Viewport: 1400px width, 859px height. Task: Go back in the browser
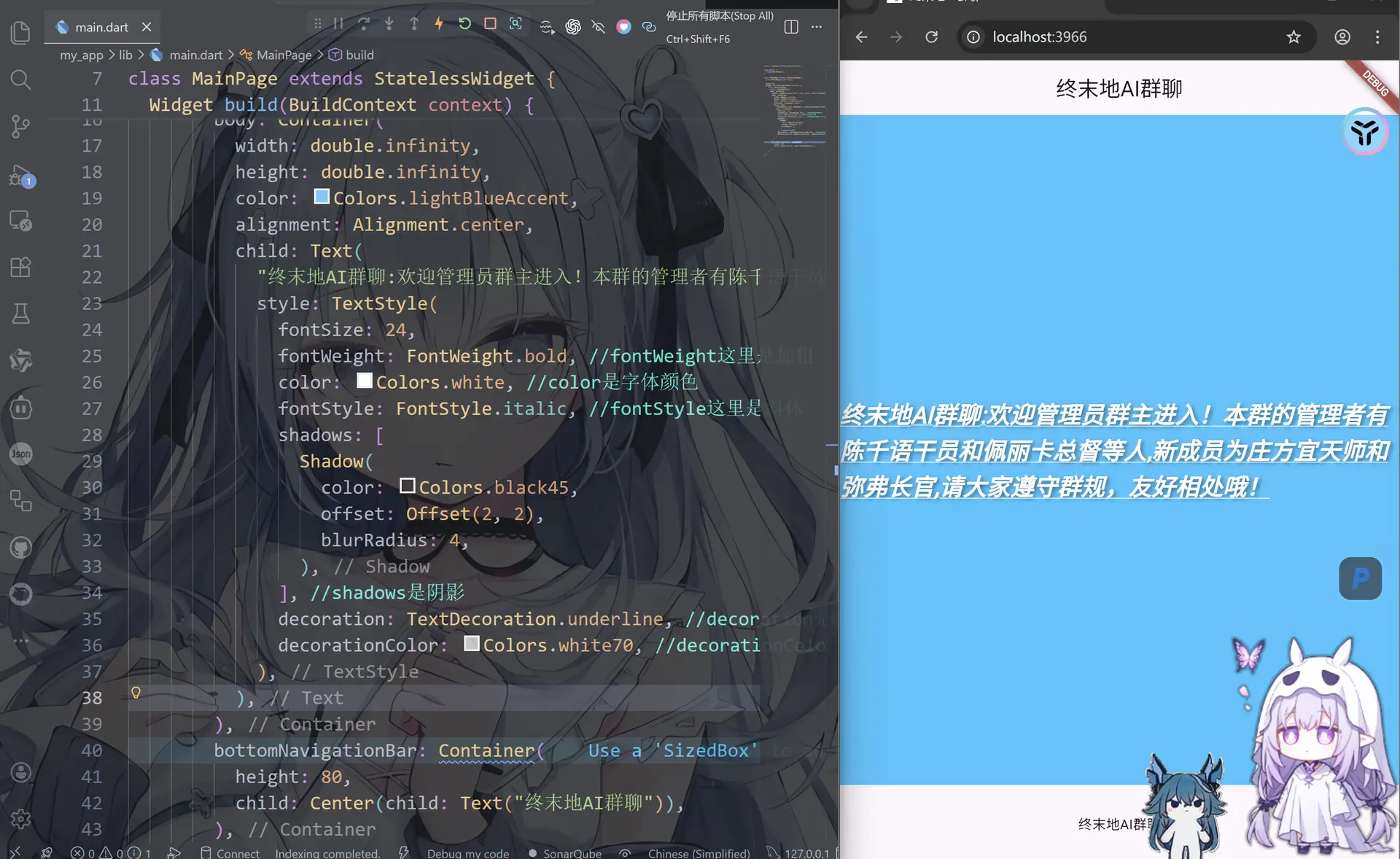tap(861, 37)
